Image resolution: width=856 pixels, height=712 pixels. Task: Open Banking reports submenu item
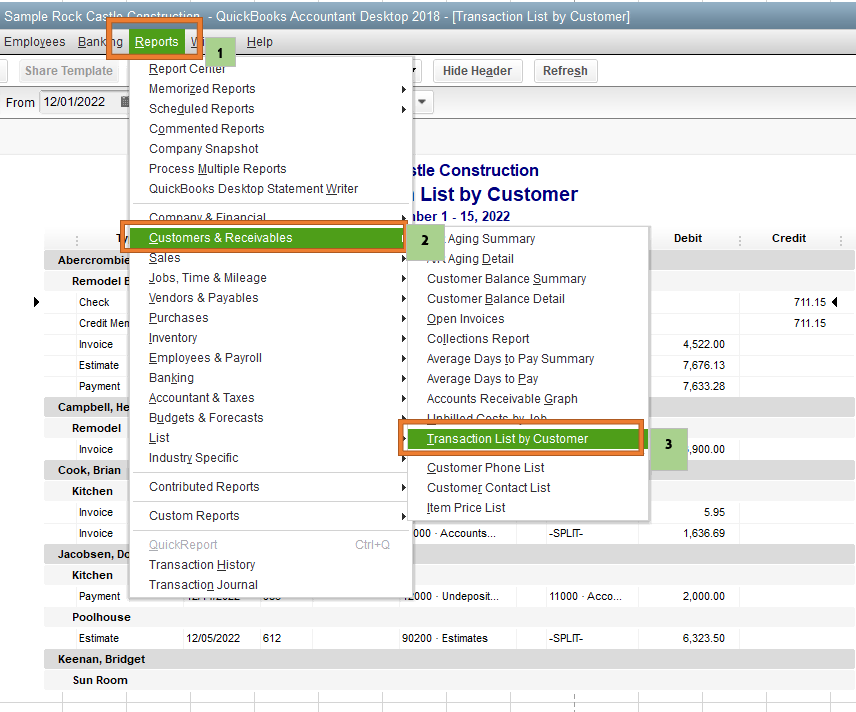[x=270, y=378]
